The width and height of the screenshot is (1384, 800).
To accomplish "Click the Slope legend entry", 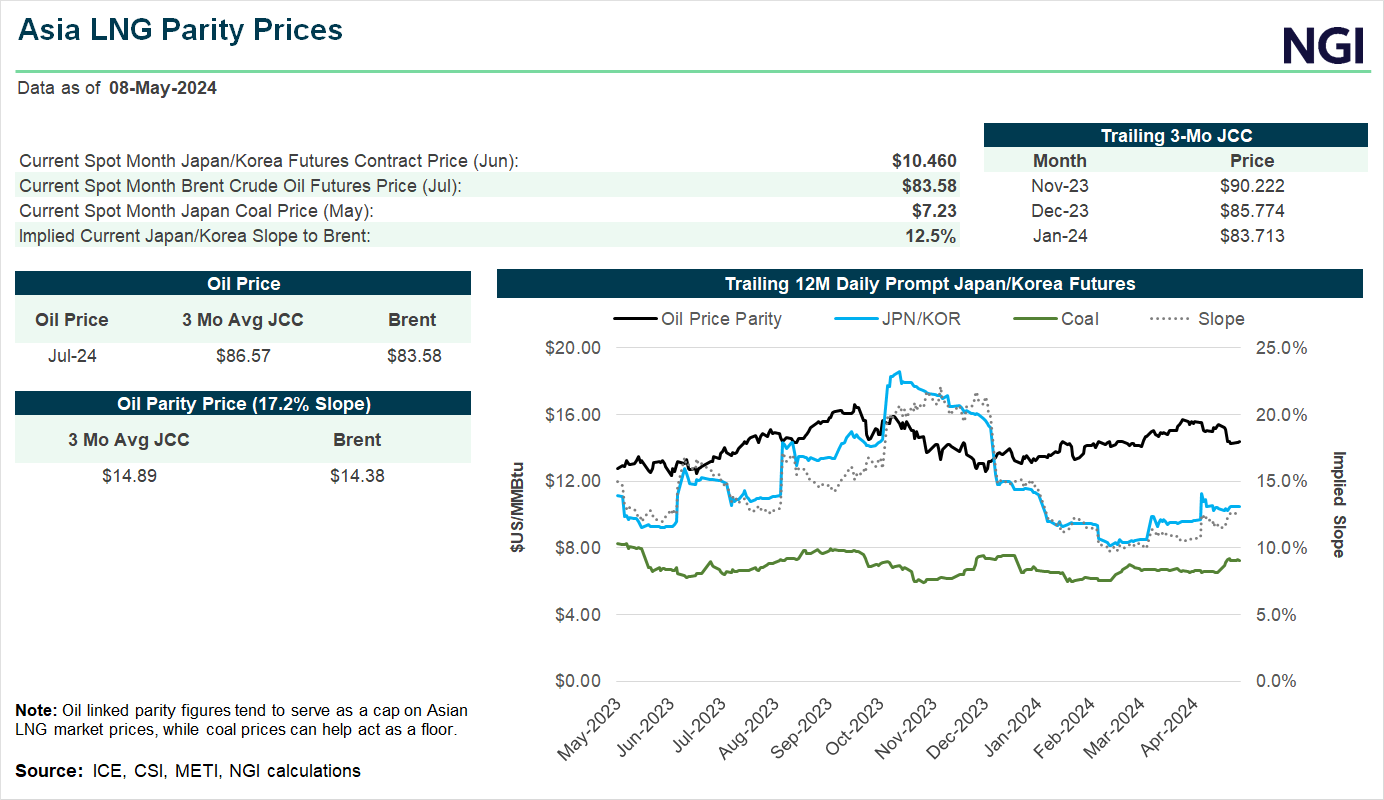I will [1197, 319].
